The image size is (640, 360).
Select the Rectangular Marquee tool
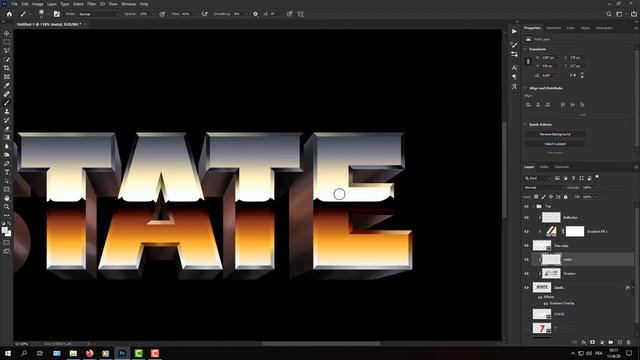7,42
